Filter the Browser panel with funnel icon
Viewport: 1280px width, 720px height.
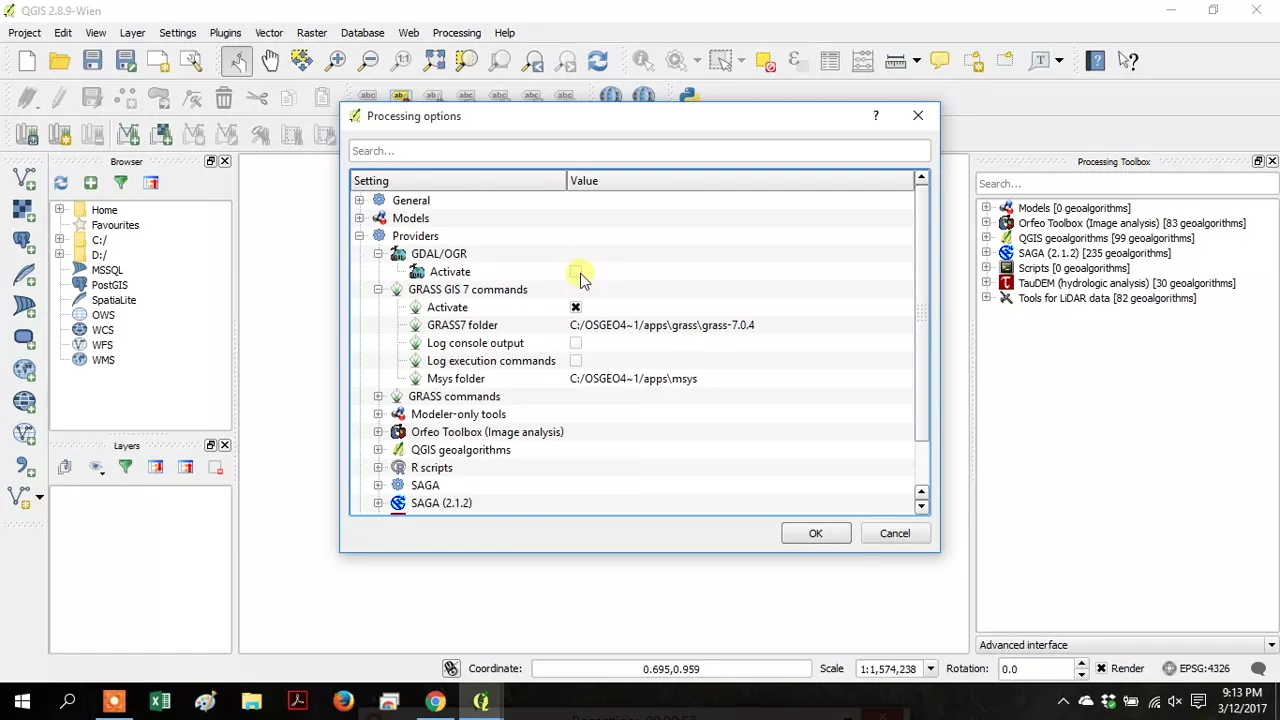pos(121,183)
